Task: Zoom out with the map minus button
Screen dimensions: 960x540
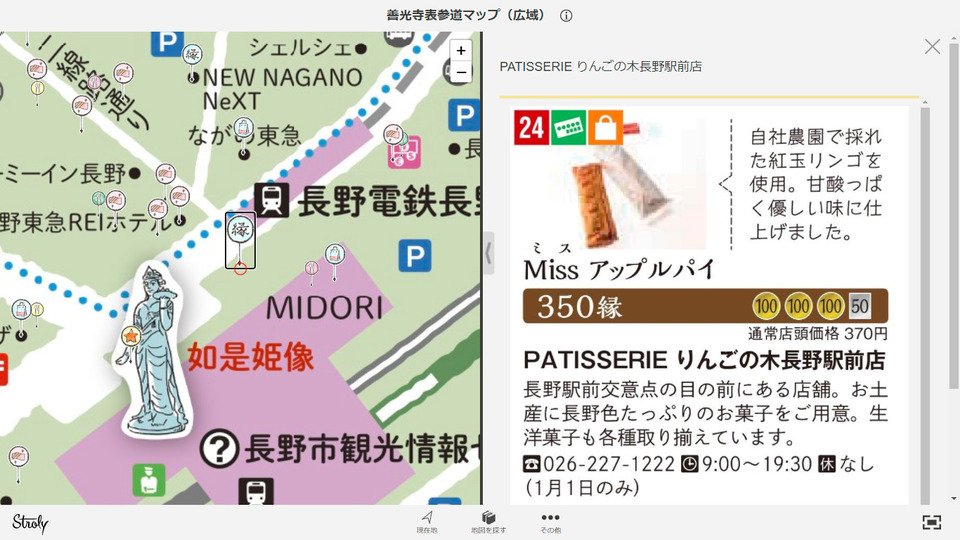Action: point(461,72)
